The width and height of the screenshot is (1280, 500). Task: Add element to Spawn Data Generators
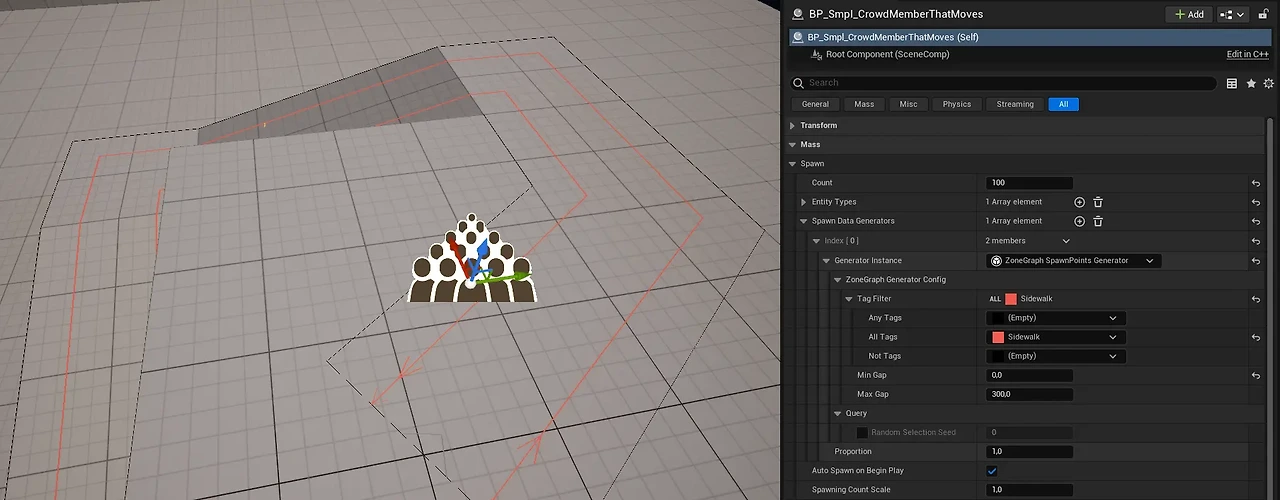pos(1080,221)
